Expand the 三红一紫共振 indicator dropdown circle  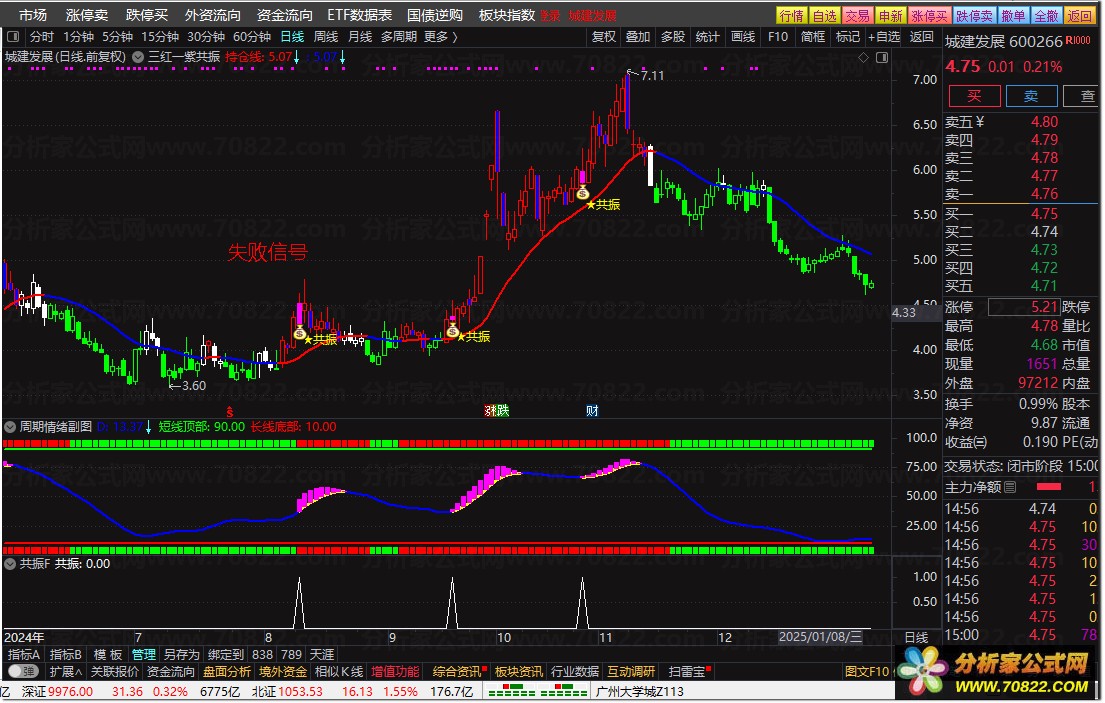pos(138,57)
